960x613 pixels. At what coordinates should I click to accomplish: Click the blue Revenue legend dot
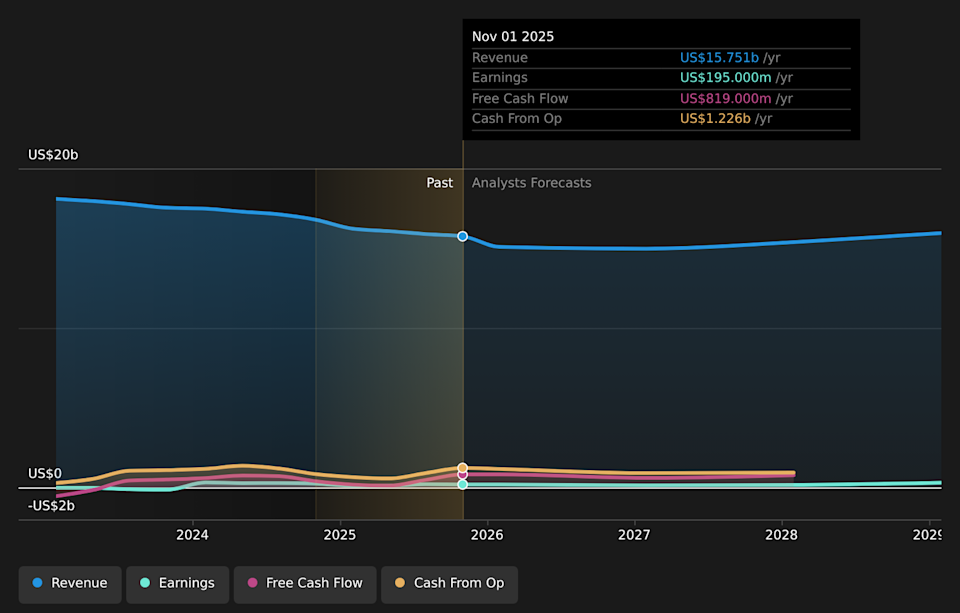[x=37, y=583]
